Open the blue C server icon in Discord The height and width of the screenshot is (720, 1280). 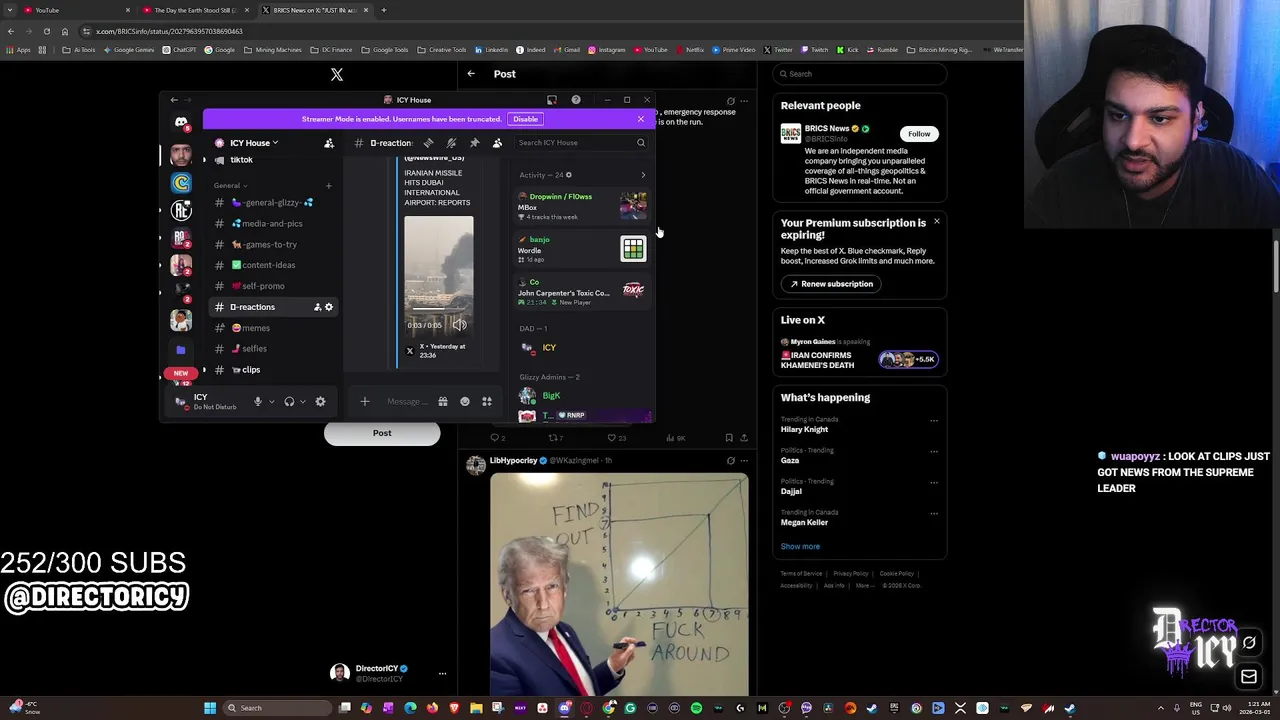point(181,183)
